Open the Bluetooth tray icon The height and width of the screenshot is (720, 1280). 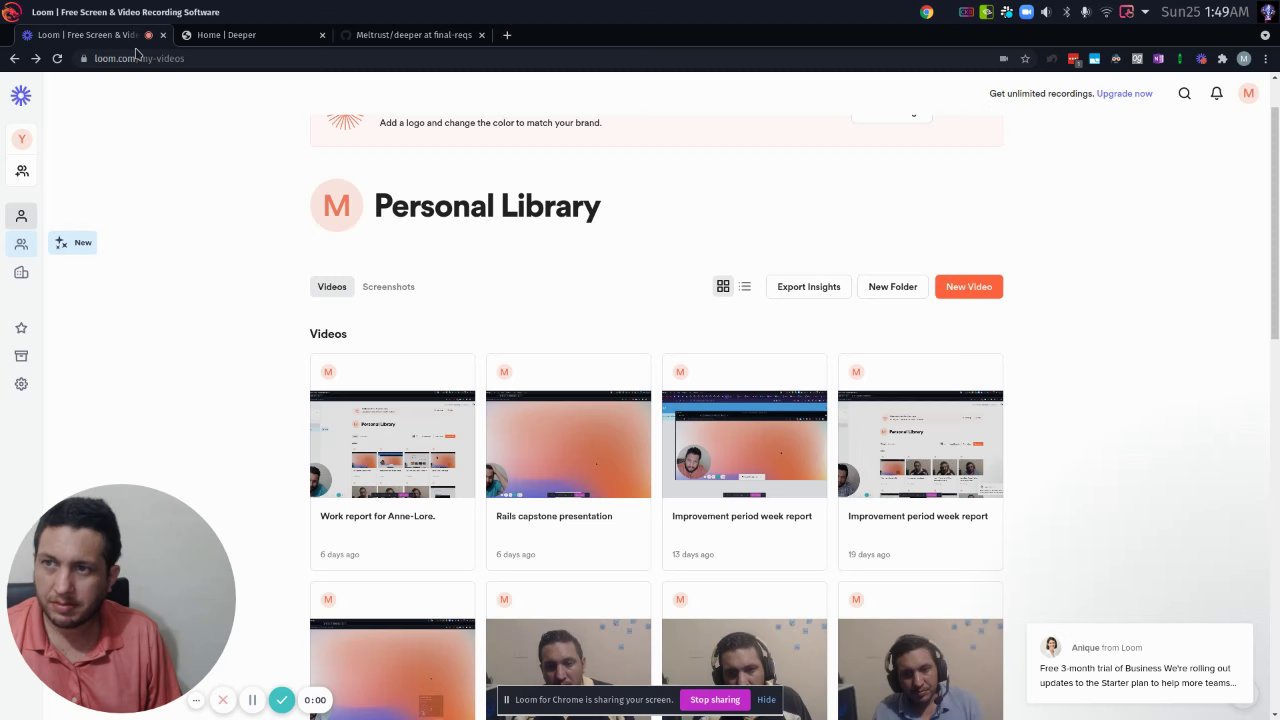(x=1066, y=12)
